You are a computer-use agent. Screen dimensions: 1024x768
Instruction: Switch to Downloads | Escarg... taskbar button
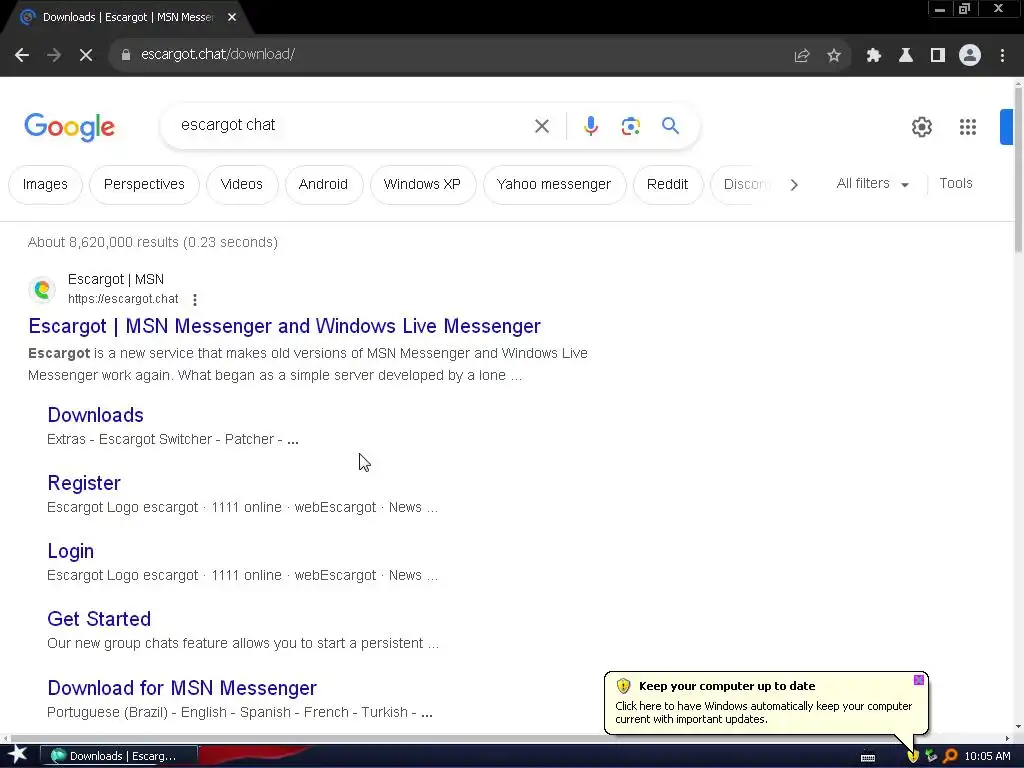pos(118,756)
